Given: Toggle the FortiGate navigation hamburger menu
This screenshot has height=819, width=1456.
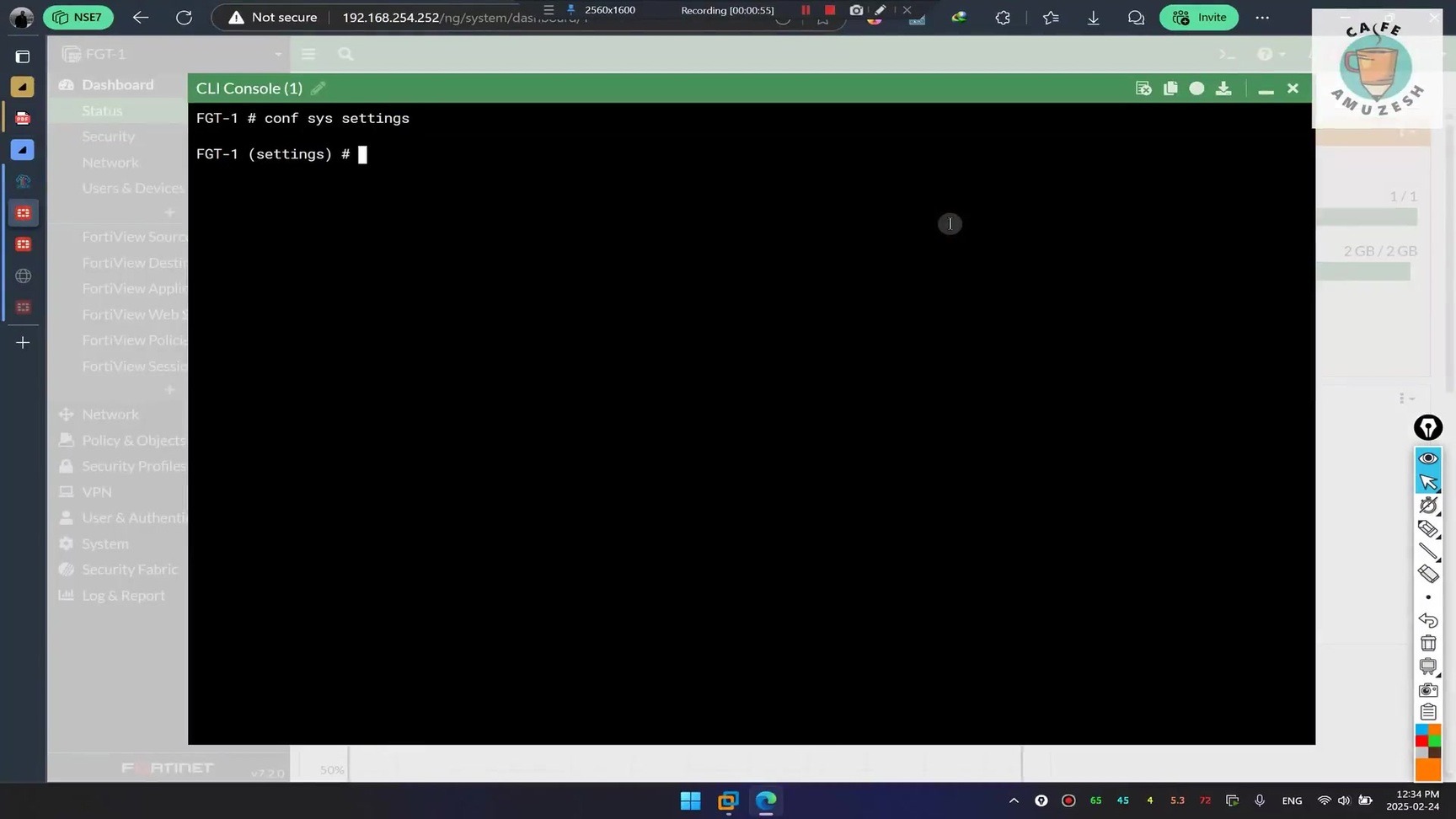Looking at the screenshot, I should 308,54.
